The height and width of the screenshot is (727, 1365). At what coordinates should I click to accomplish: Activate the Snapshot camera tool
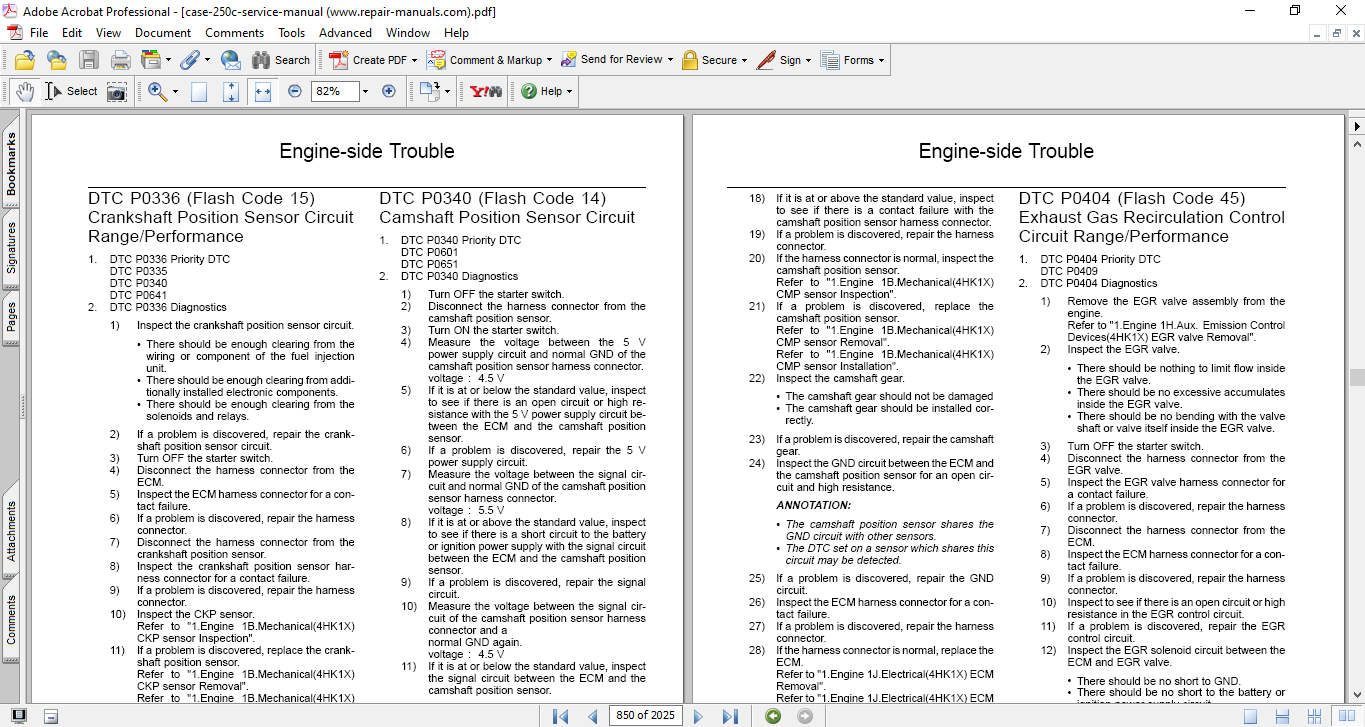117,91
